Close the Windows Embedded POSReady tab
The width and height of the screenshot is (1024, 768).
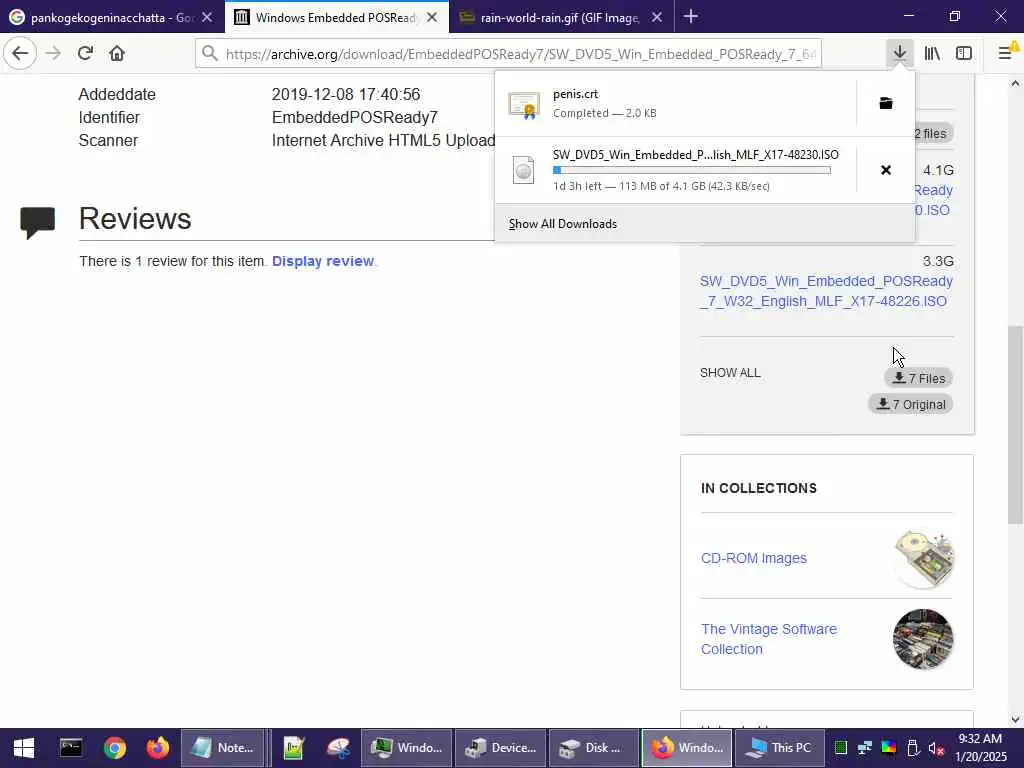pos(432,18)
